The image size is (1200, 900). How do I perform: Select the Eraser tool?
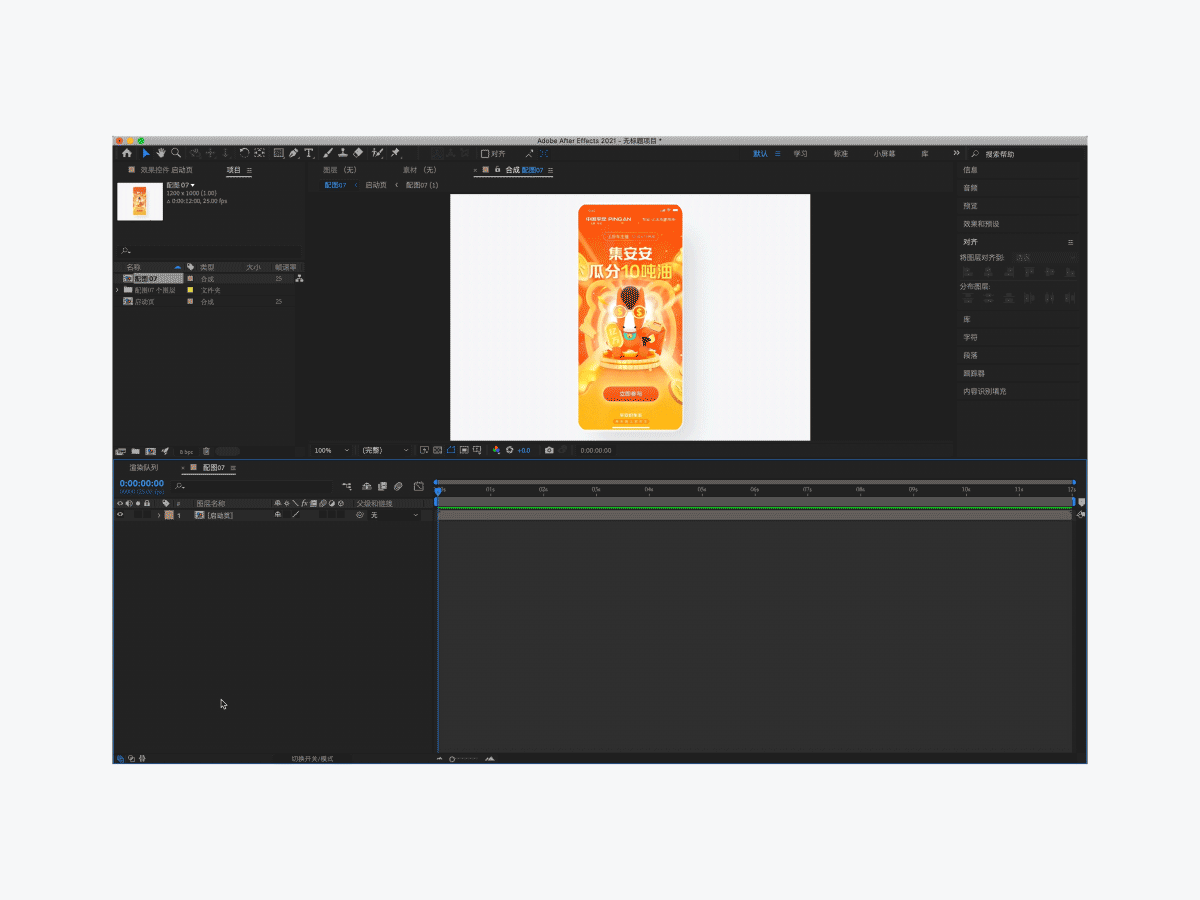pyautogui.click(x=358, y=154)
